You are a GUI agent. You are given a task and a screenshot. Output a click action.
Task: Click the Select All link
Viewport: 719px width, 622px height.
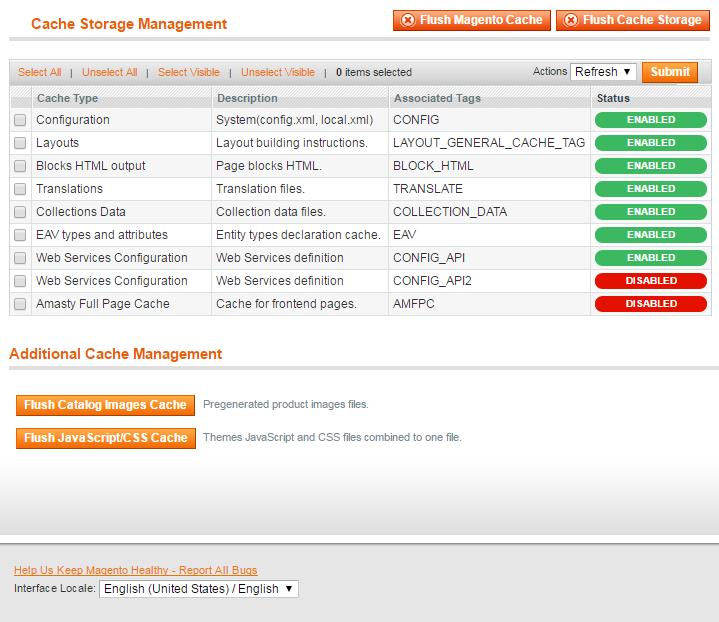click(x=39, y=72)
